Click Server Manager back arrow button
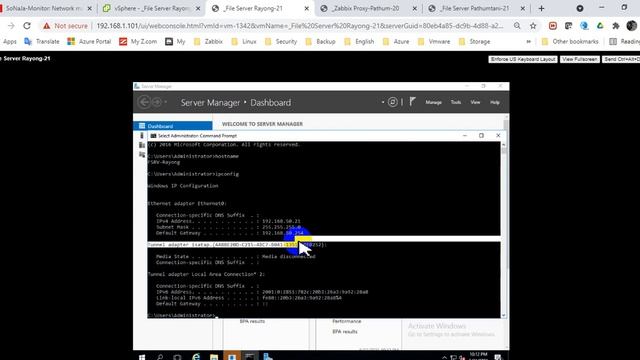Viewport: 640px width, 360px height. (x=144, y=102)
